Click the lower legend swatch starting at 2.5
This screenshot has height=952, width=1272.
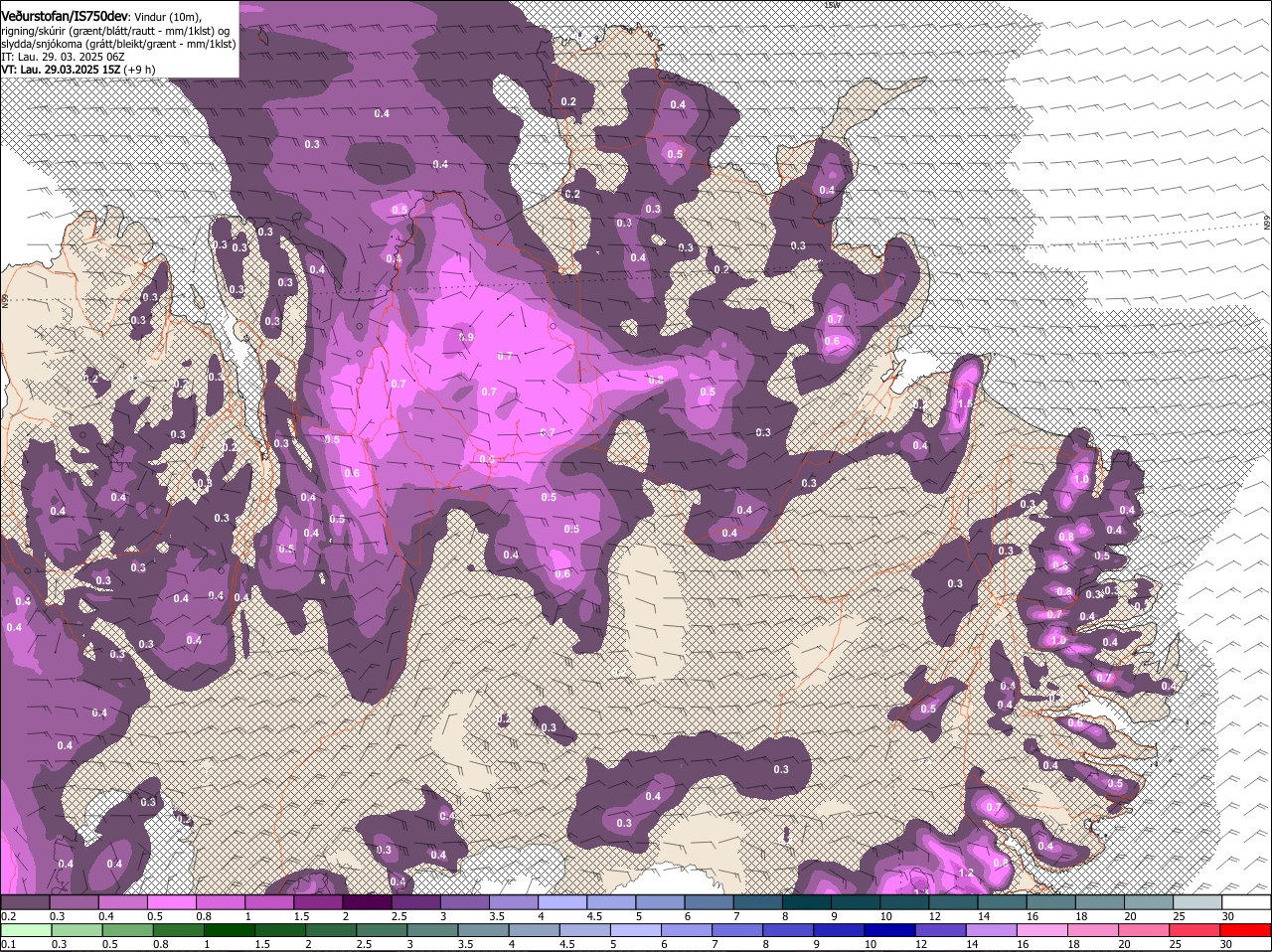tap(382, 930)
